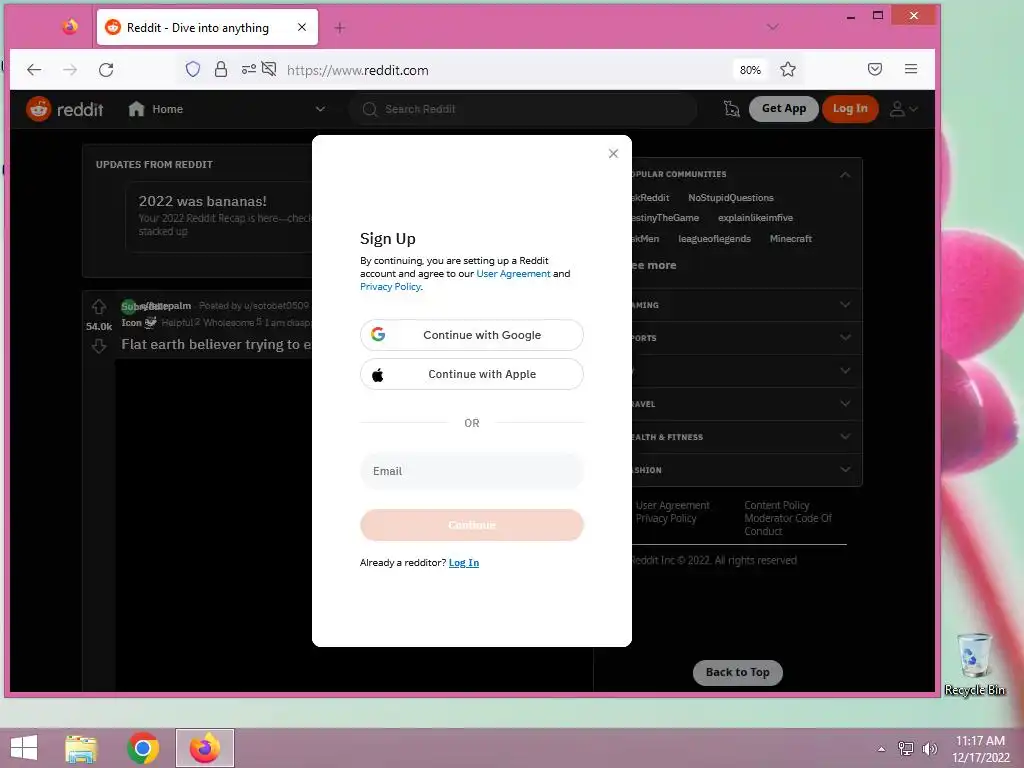The image size is (1024, 768).
Task: Open the taskbar clock and date
Action: pos(980,749)
